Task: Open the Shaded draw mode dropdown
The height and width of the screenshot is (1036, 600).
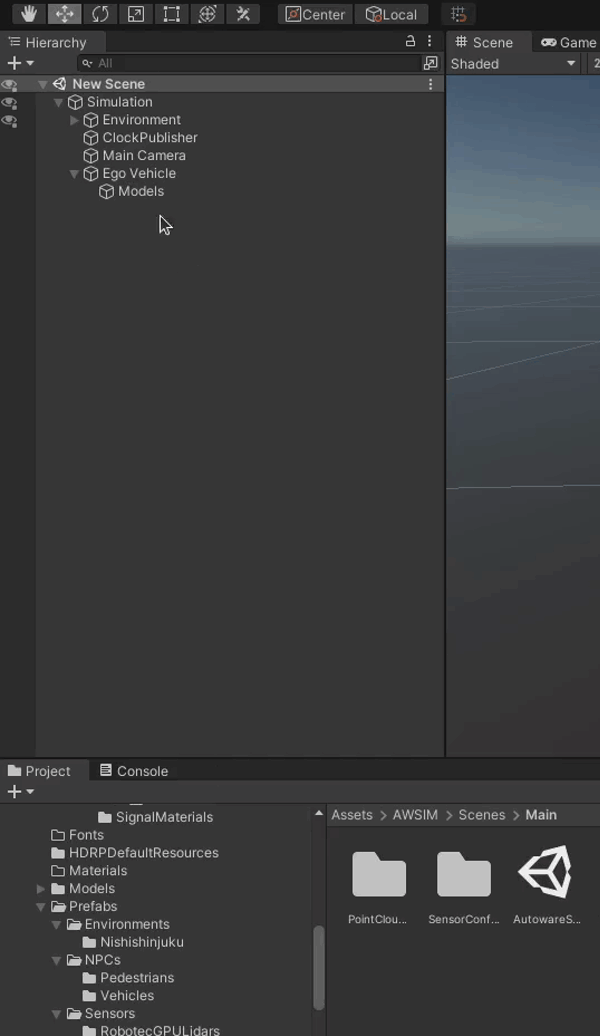Action: (x=514, y=63)
